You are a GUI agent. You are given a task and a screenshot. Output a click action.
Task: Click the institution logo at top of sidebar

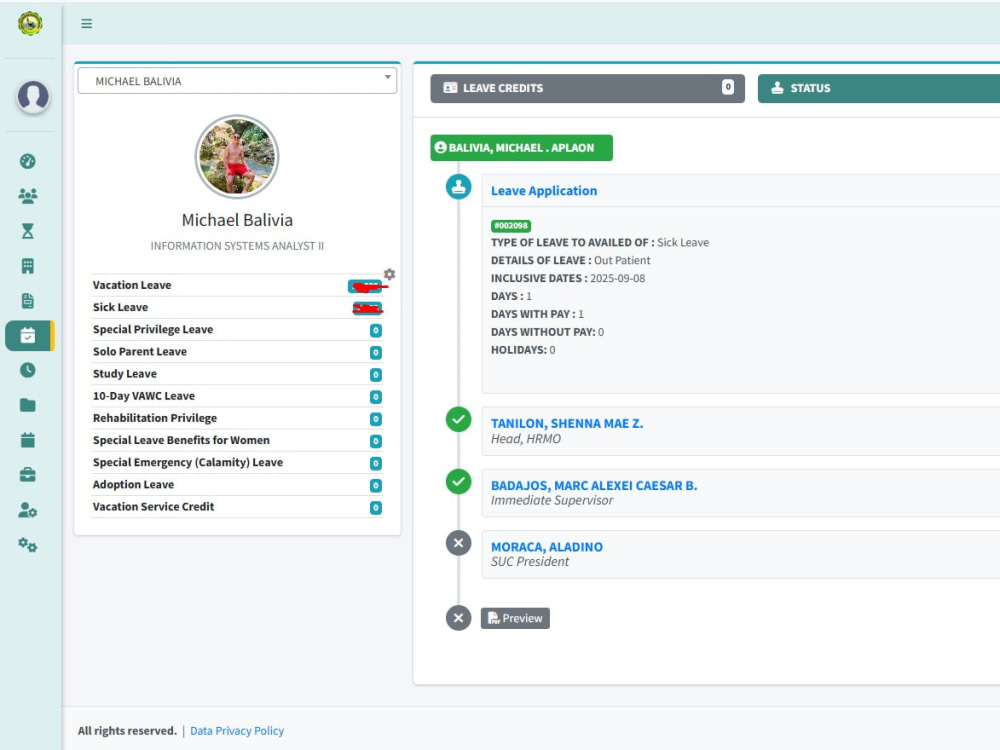point(30,24)
